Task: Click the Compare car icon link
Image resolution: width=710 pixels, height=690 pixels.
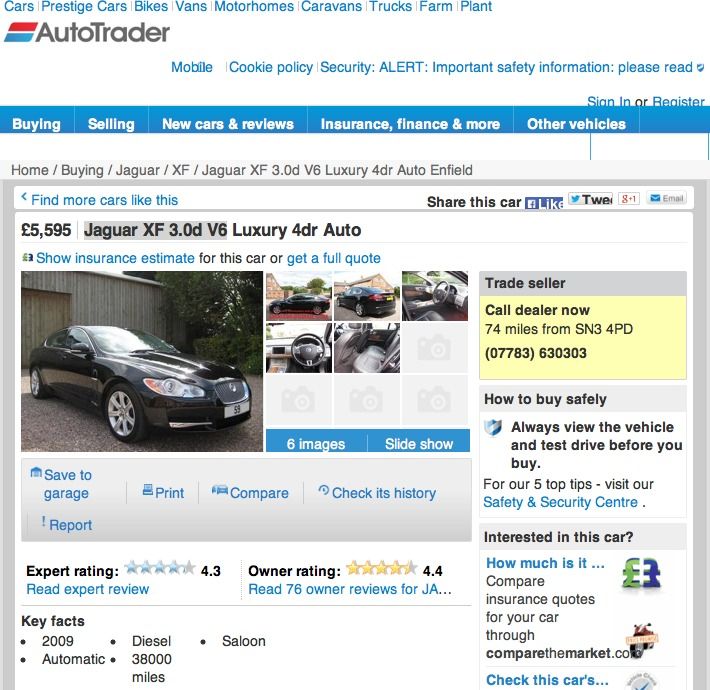Action: click(250, 492)
